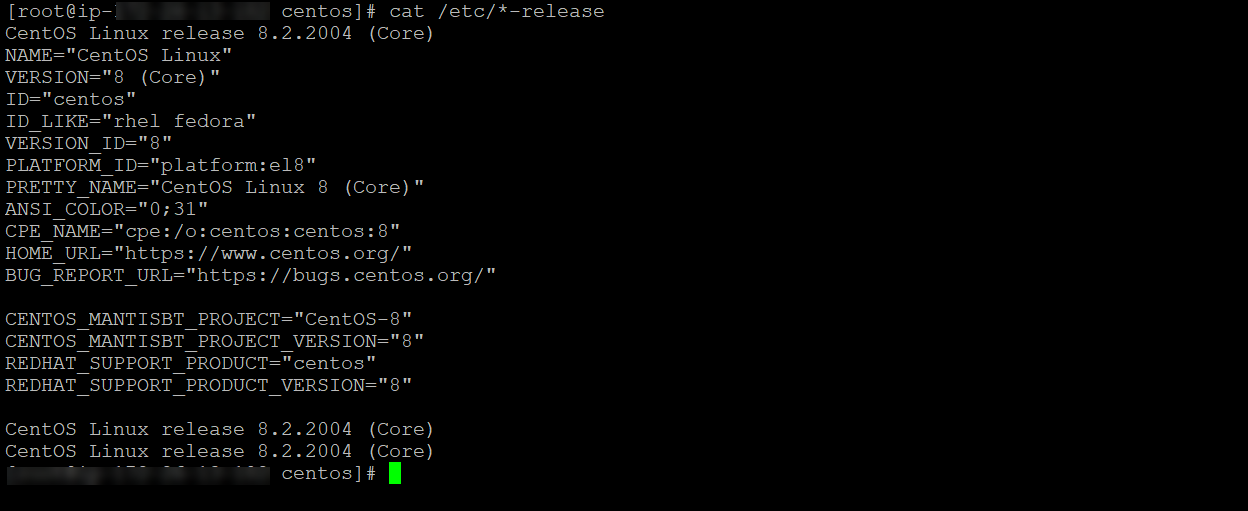Click the ID_LIKE="rhel fedora" line
Screen dimensions: 1248x511
click(x=131, y=121)
